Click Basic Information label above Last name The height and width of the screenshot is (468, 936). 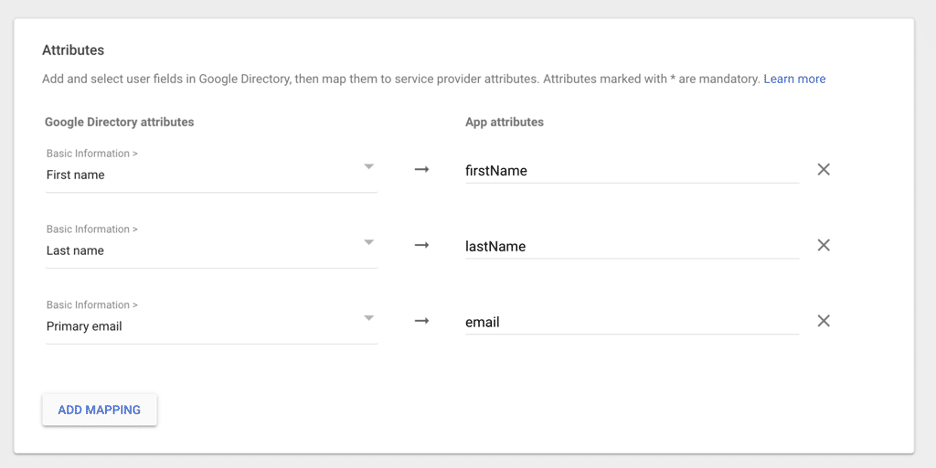92,230
